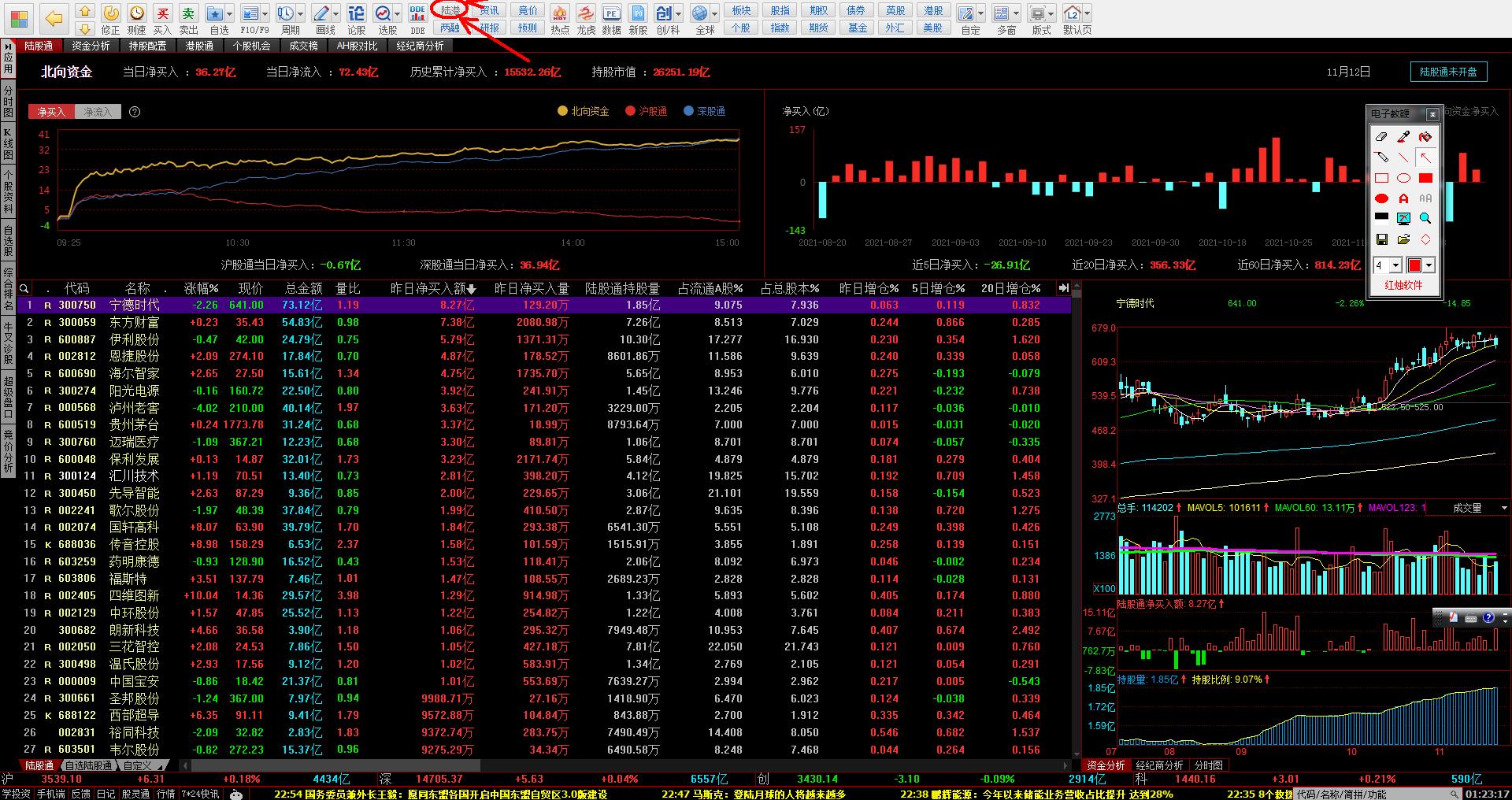
Task: Open the 个股机会 tab
Action: pos(251,46)
